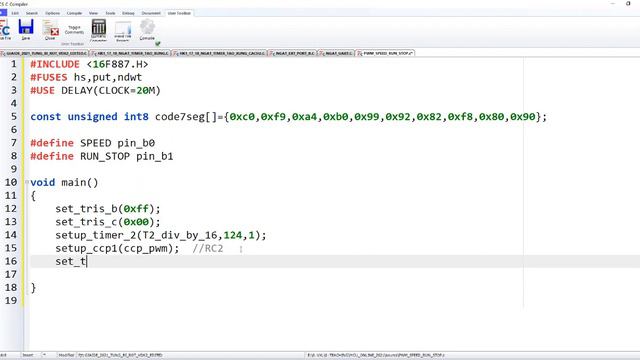Click the Close file icon
The width and height of the screenshot is (640, 360).
click(50, 30)
